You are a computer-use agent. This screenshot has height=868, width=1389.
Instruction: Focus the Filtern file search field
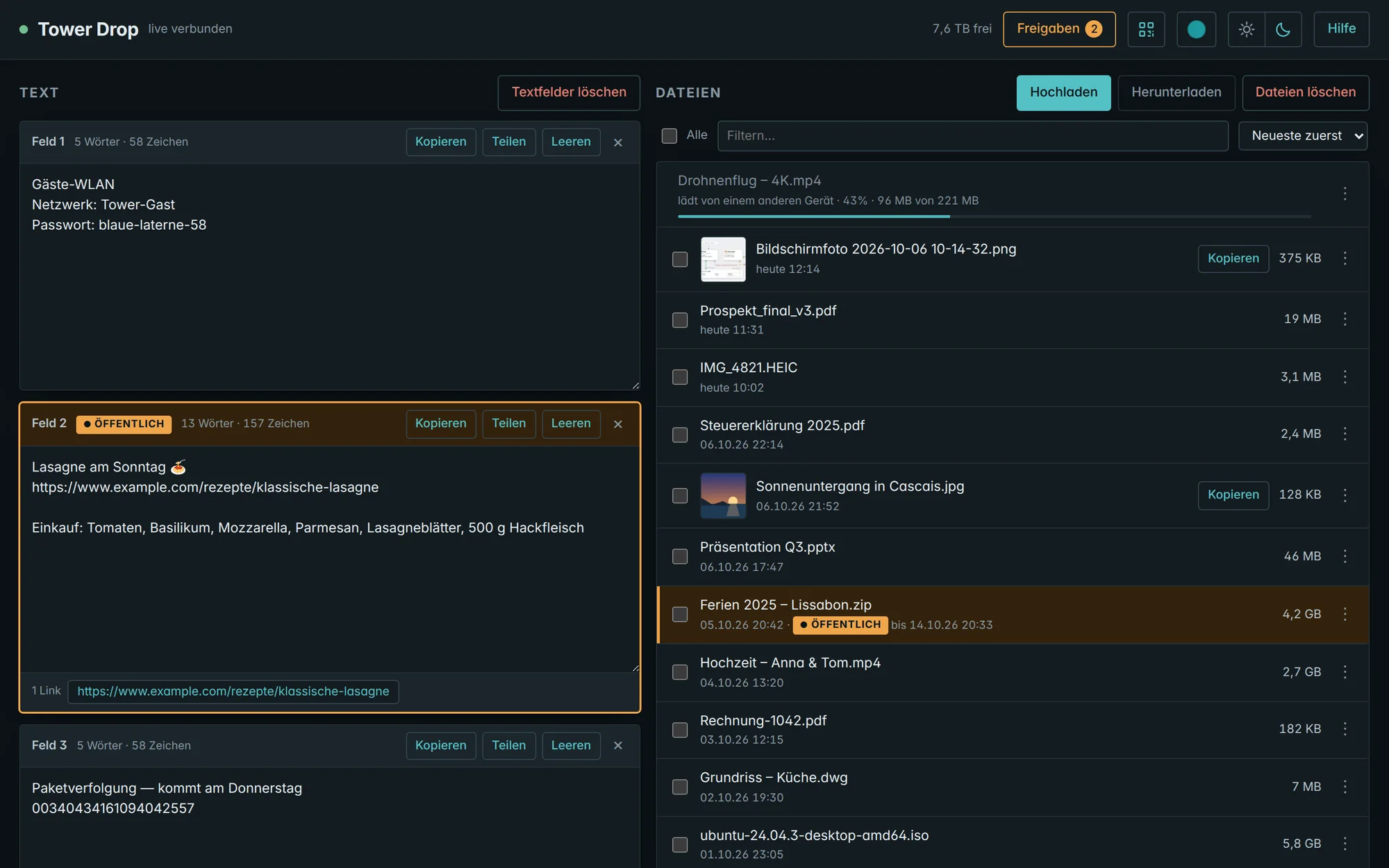click(x=972, y=135)
